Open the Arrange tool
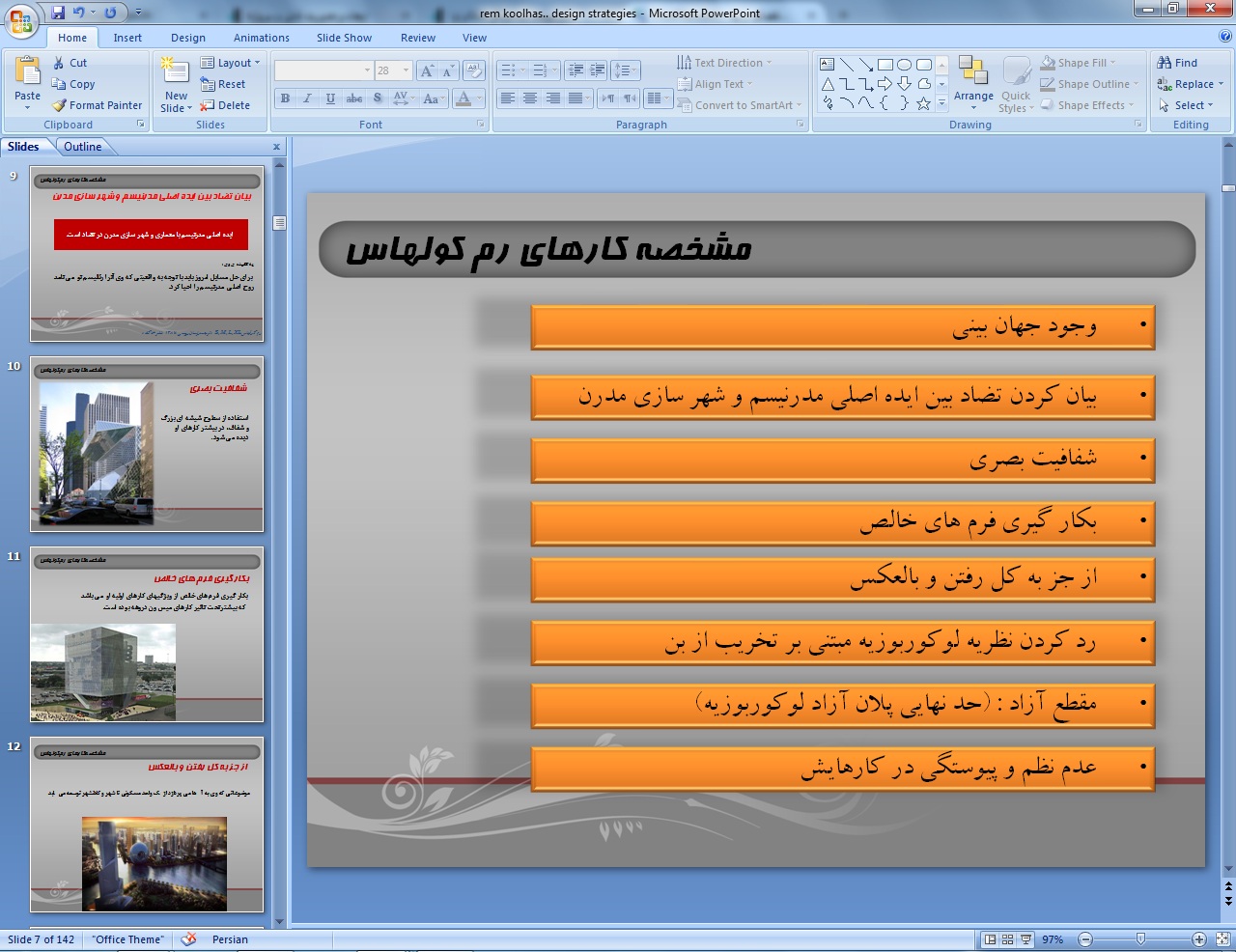 tap(973, 79)
